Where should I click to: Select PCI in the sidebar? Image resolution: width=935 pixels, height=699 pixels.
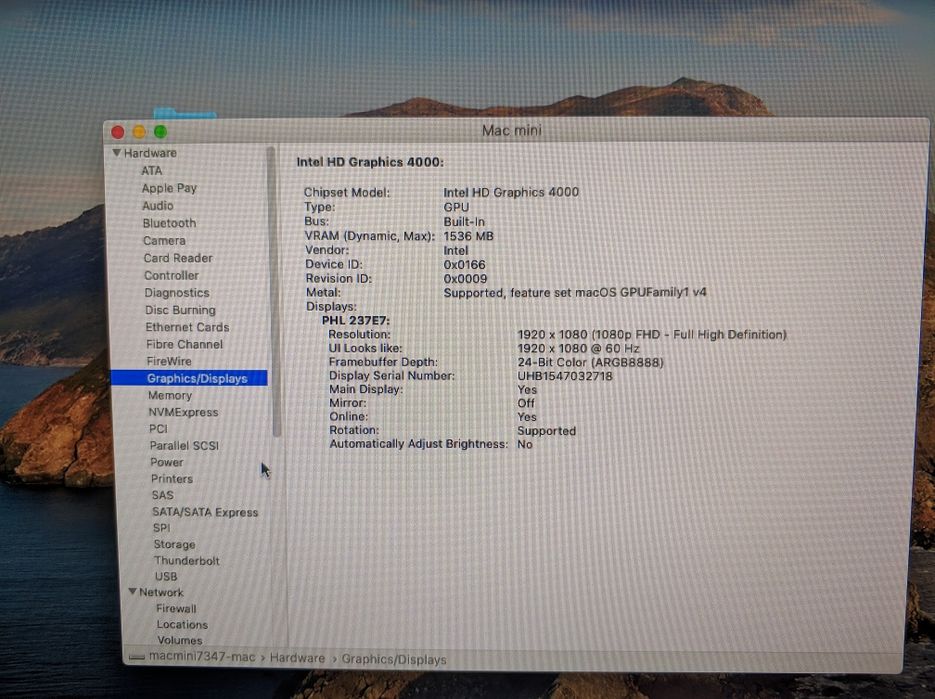point(159,429)
